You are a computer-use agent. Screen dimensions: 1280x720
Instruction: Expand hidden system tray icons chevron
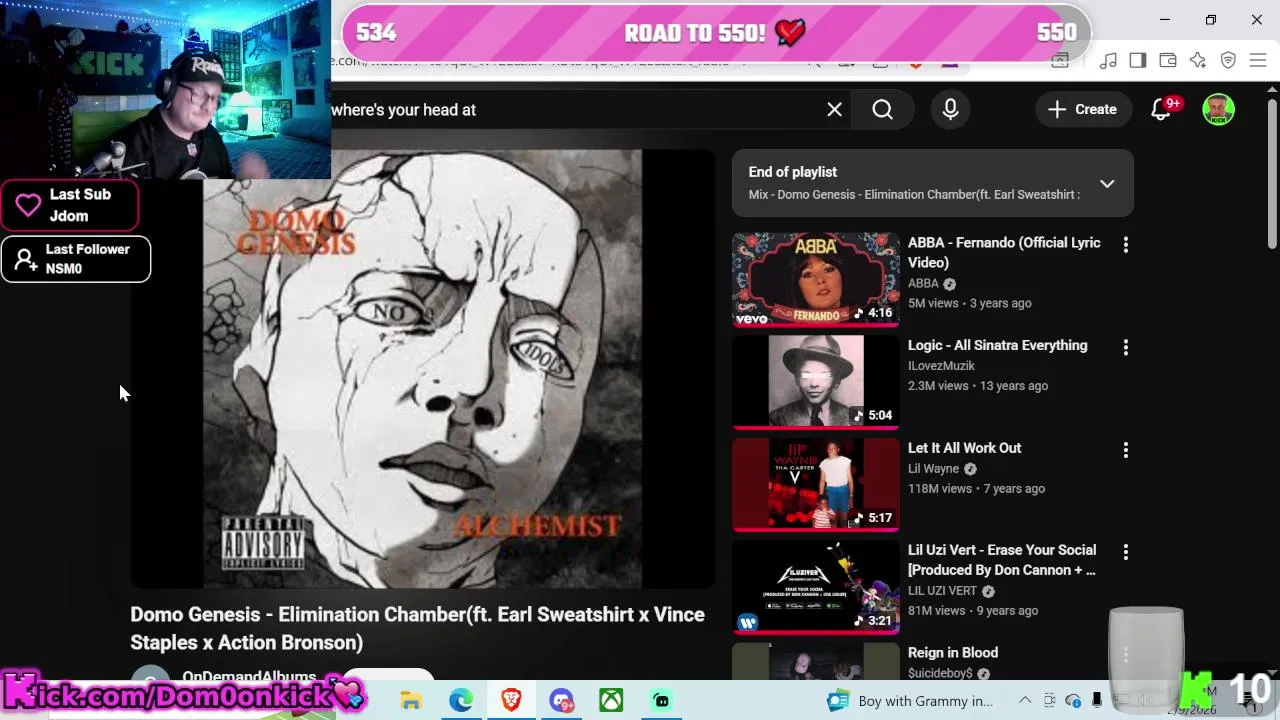1025,701
